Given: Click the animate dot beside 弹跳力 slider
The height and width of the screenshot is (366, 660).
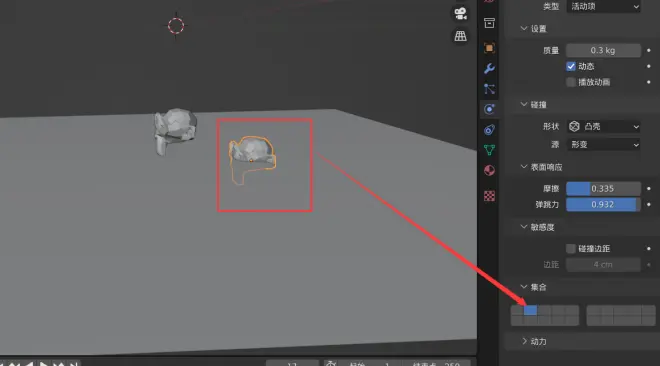Looking at the screenshot, I should point(649,204).
